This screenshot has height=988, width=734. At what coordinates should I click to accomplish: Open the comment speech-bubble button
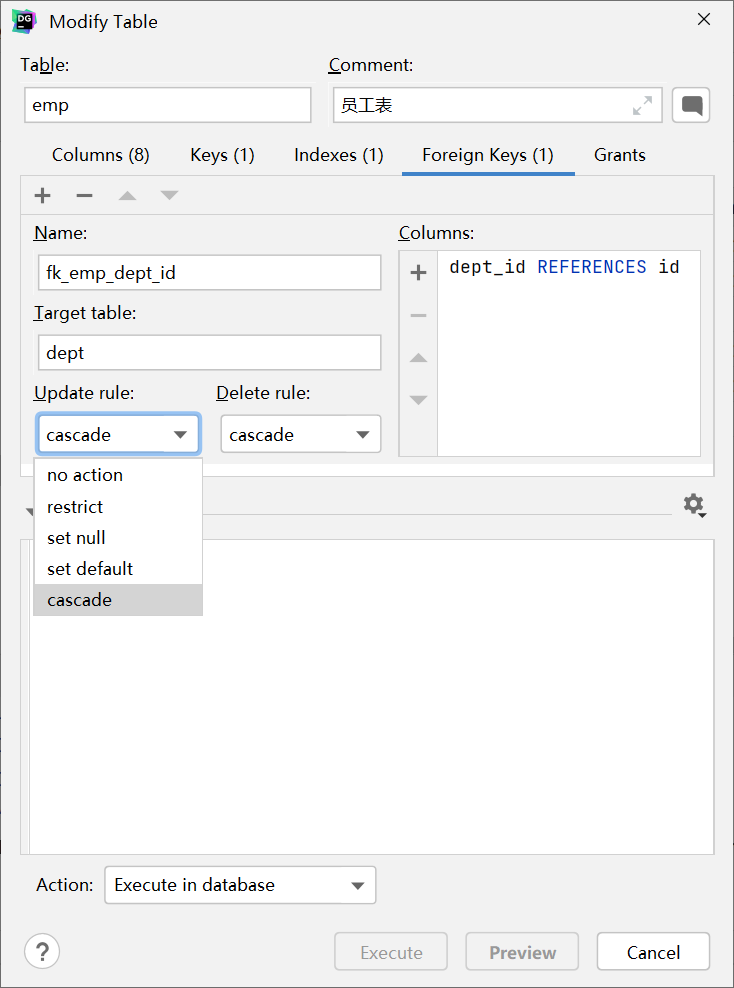point(691,105)
